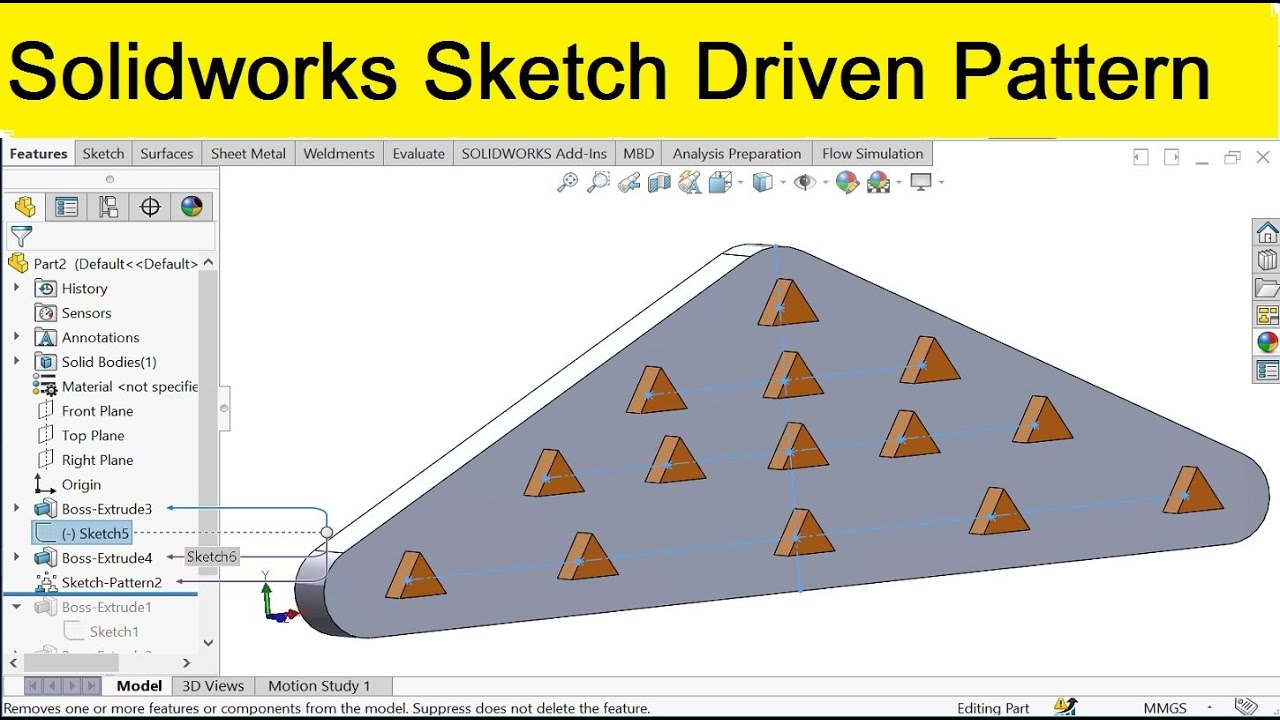The image size is (1280, 720).
Task: Switch to DimXpertManager crosshair tab
Action: click(150, 207)
